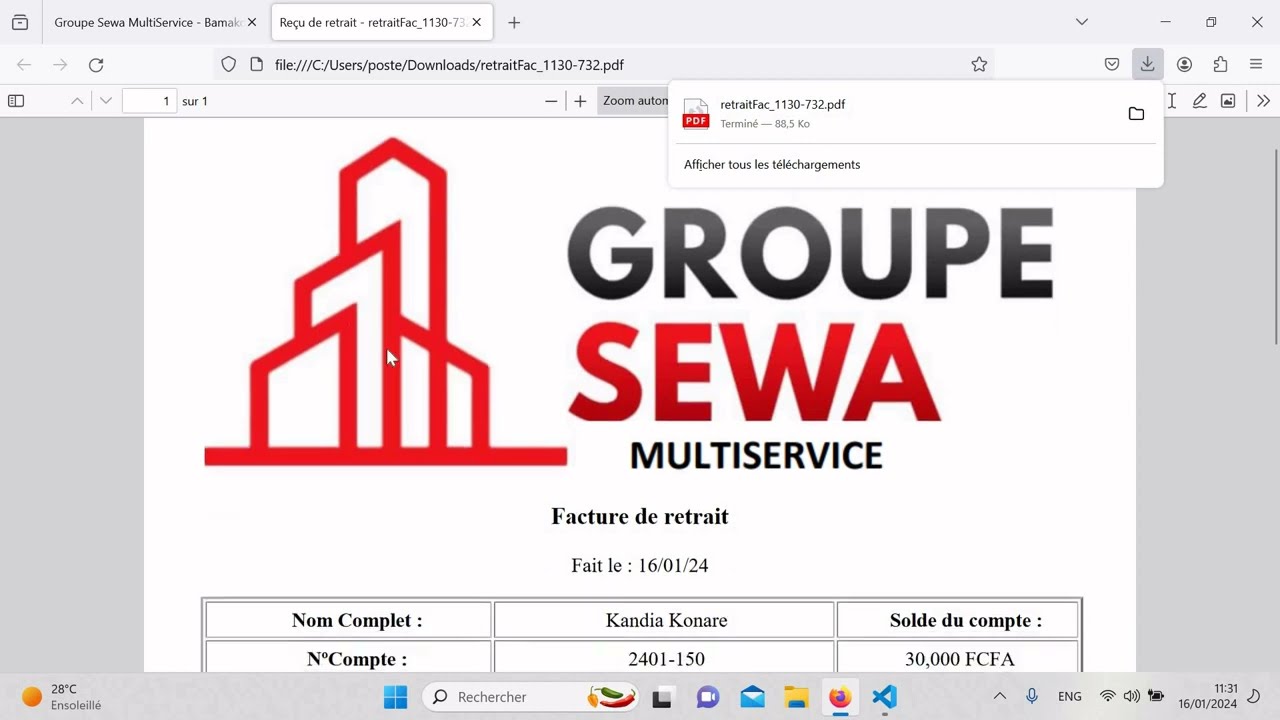Click the microphone tray icon
The width and height of the screenshot is (1280, 720).
[1032, 696]
